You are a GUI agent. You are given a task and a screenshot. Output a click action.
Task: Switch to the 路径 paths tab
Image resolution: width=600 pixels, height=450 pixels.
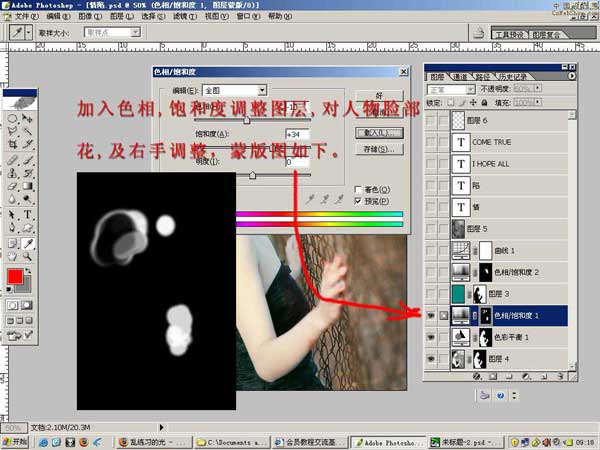pos(483,77)
